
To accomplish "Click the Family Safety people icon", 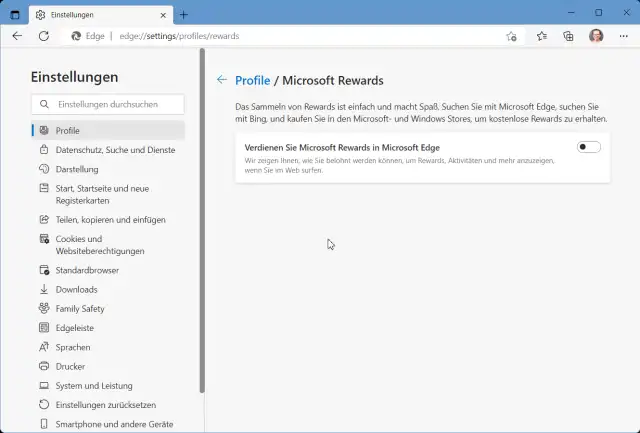I will click(44, 308).
